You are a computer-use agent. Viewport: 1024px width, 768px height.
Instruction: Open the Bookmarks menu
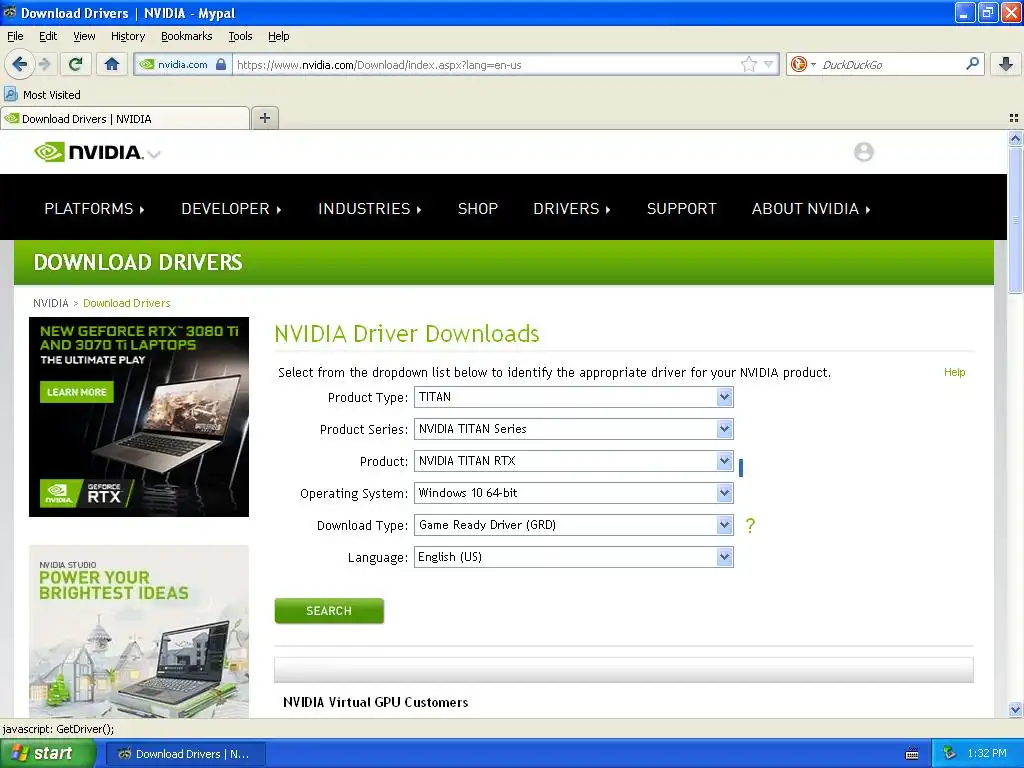(186, 36)
